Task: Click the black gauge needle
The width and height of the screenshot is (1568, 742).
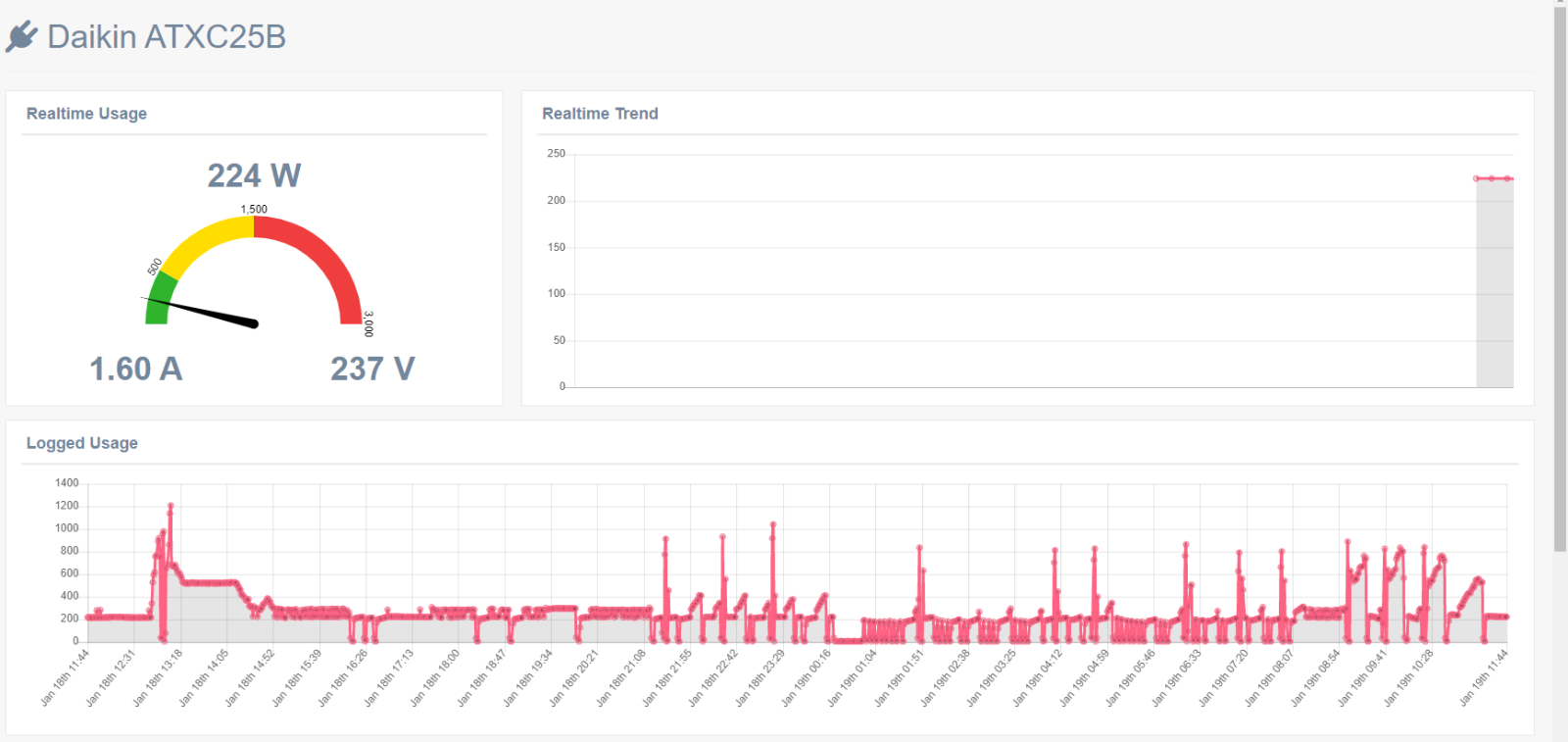Action: (201, 311)
